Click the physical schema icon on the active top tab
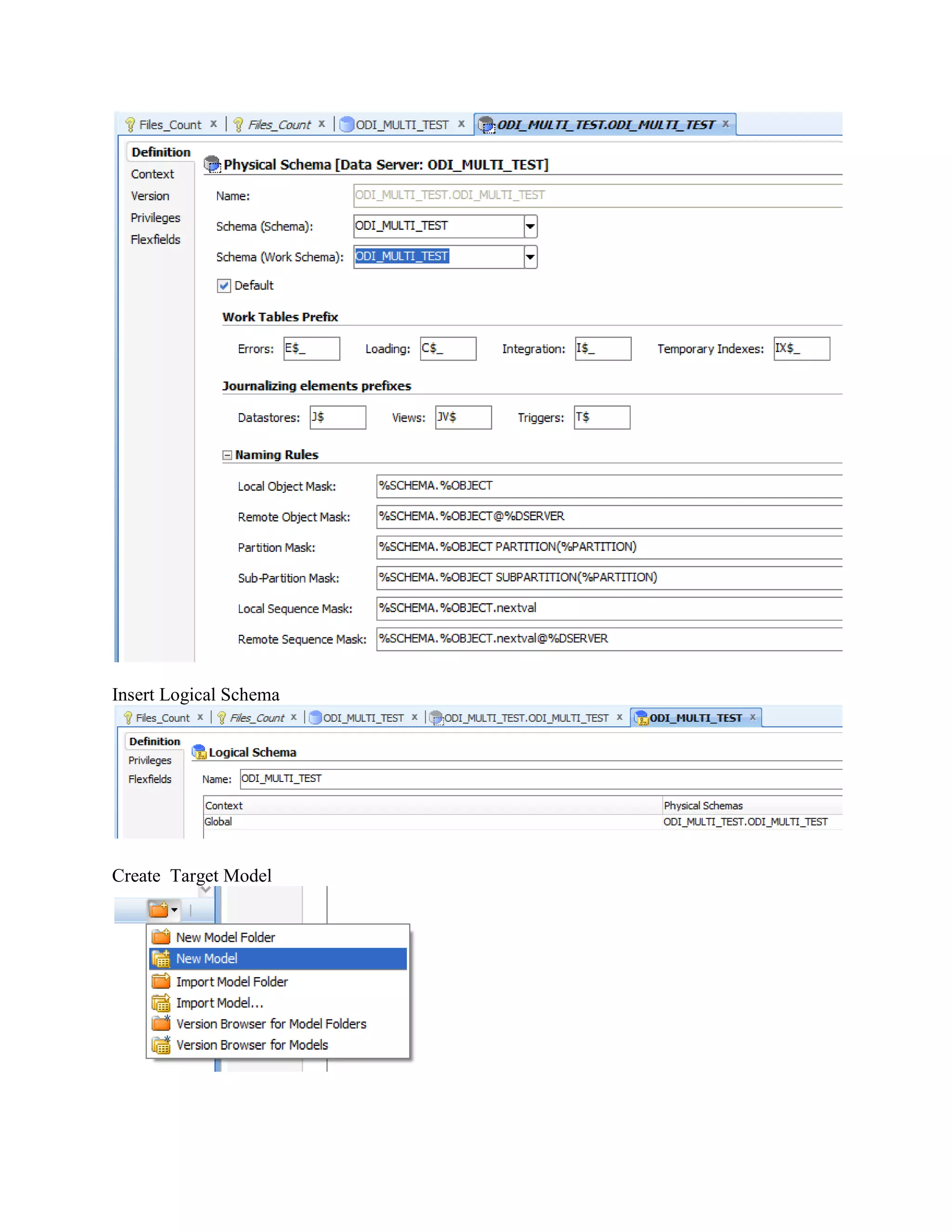 coord(486,125)
